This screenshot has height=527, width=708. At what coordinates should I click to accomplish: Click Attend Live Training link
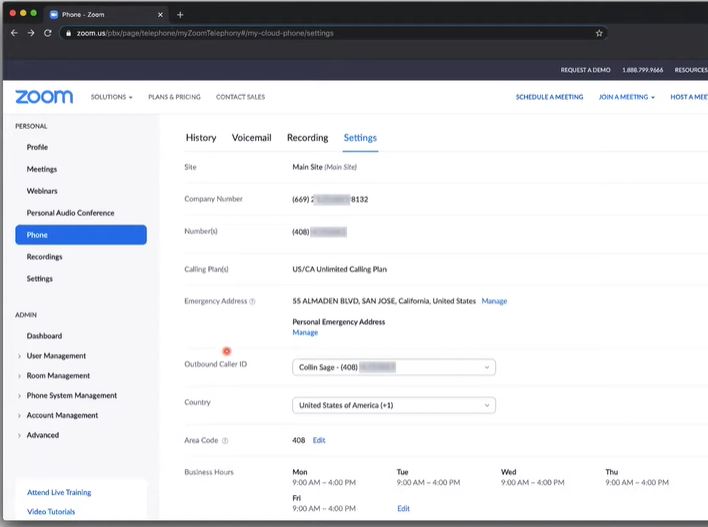59,493
